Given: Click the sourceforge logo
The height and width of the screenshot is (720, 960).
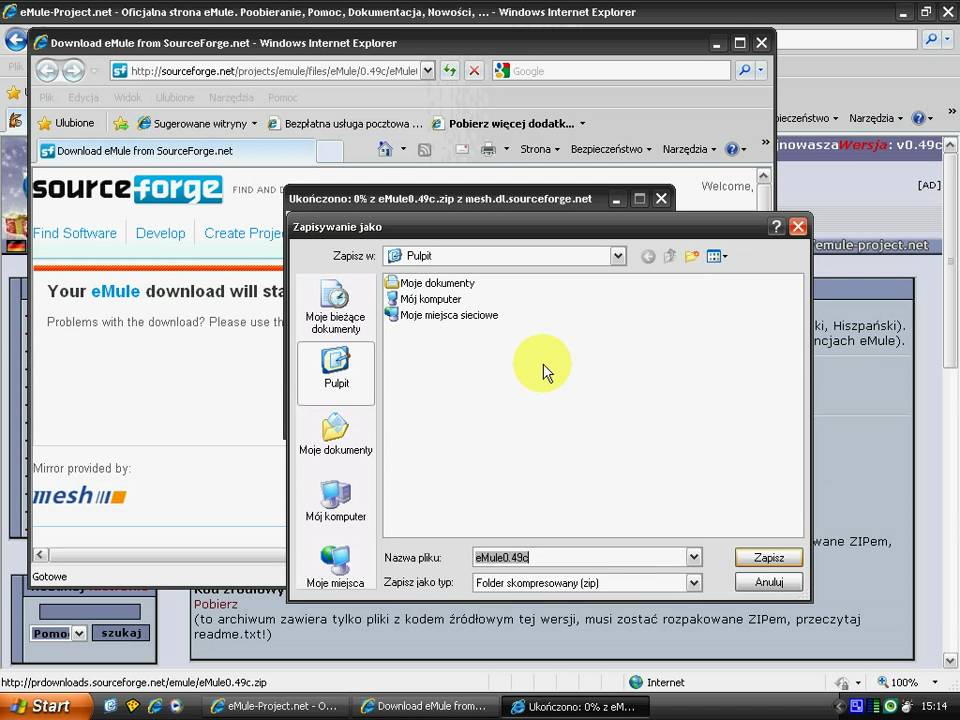Looking at the screenshot, I should tap(128, 189).
